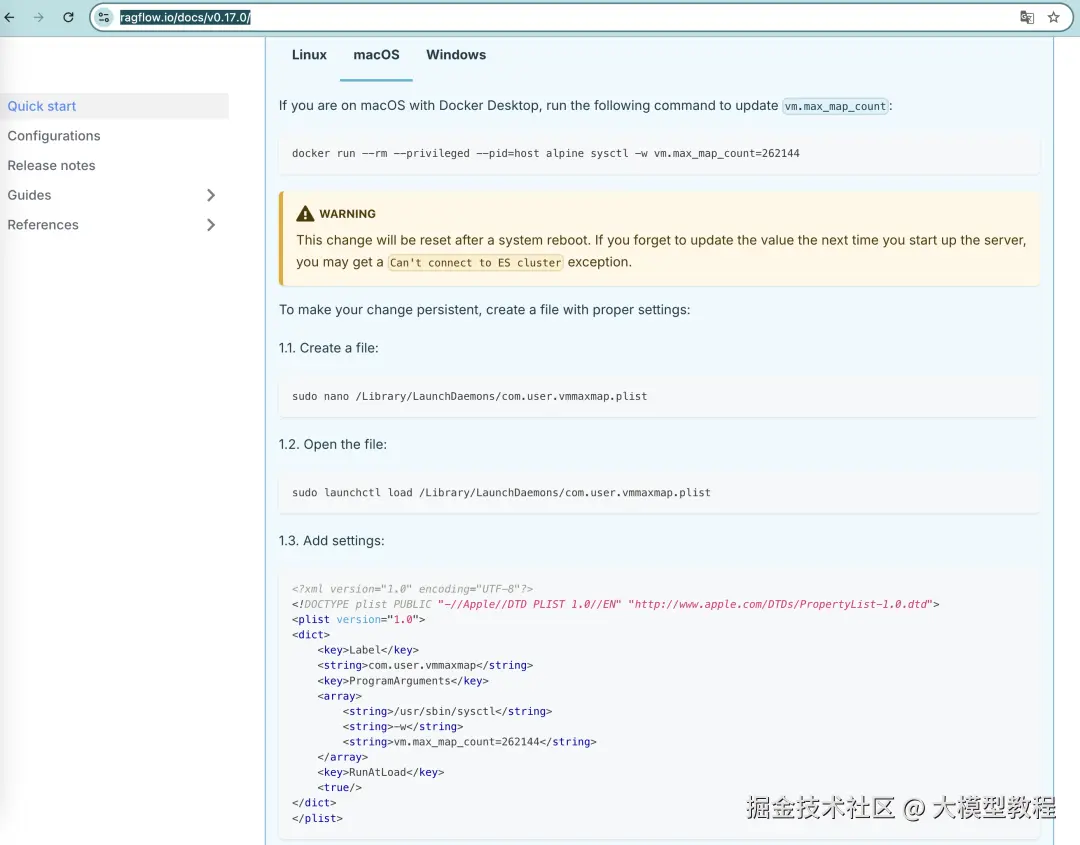Viewport: 1080px width, 845px height.
Task: Click the RunAtLoad key line
Action: [381, 772]
